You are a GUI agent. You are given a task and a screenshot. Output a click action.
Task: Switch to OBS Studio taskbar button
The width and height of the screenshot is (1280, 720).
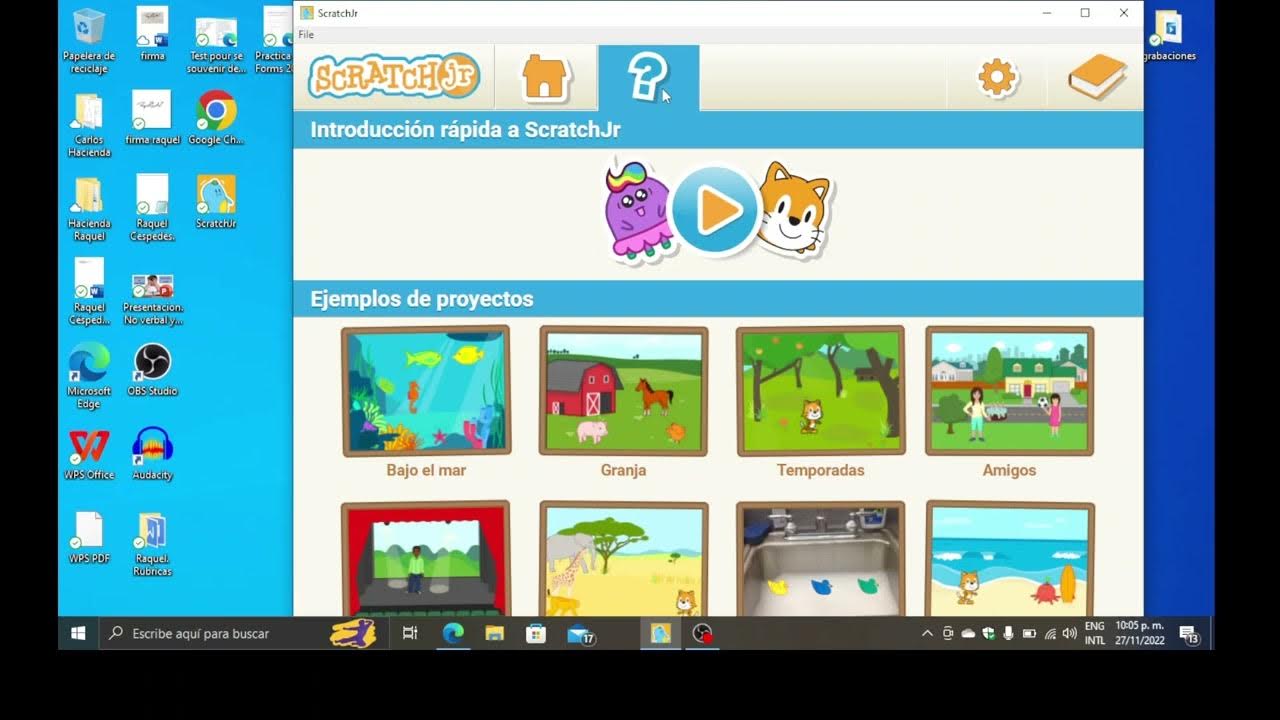703,633
